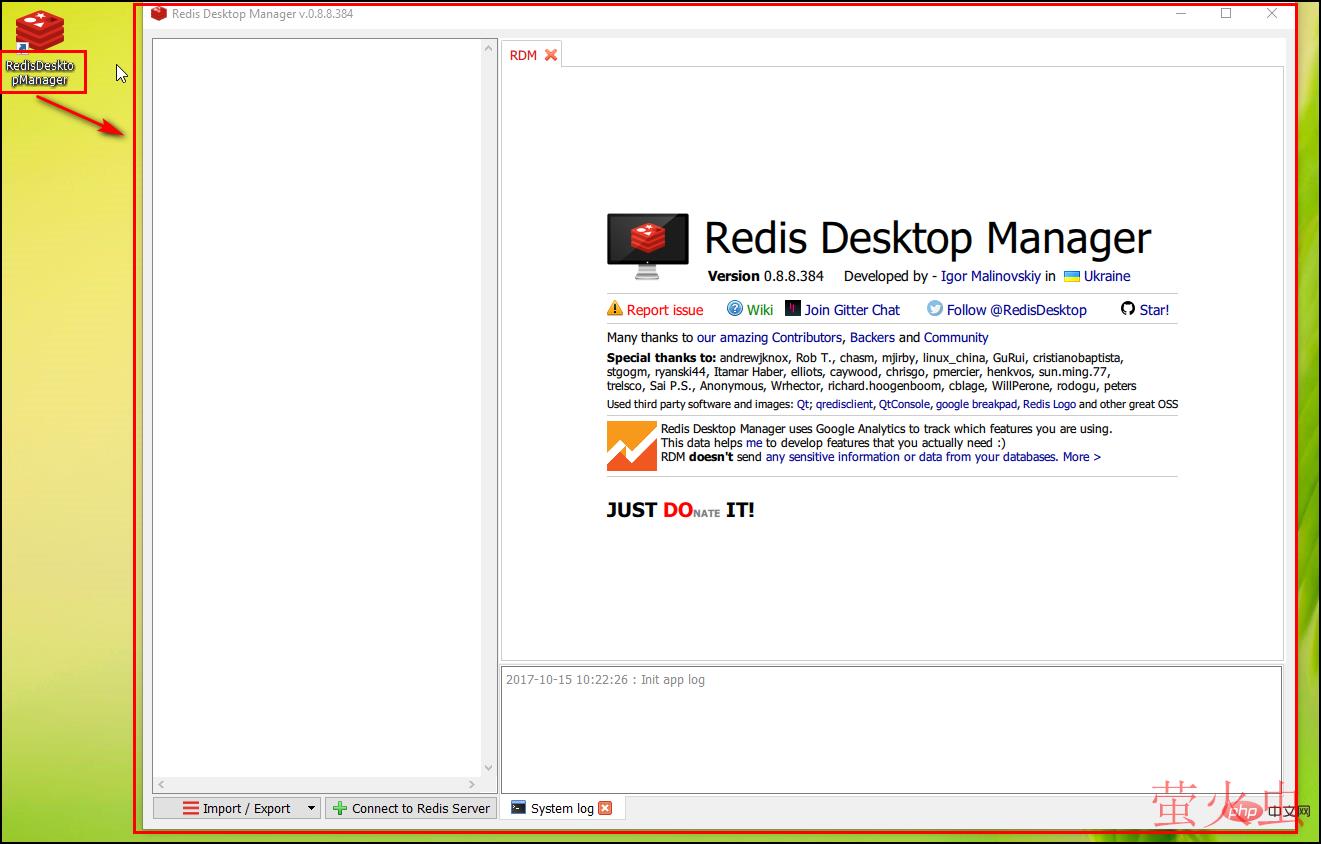Open the Star! link
This screenshot has width=1321, height=844.
point(1154,310)
